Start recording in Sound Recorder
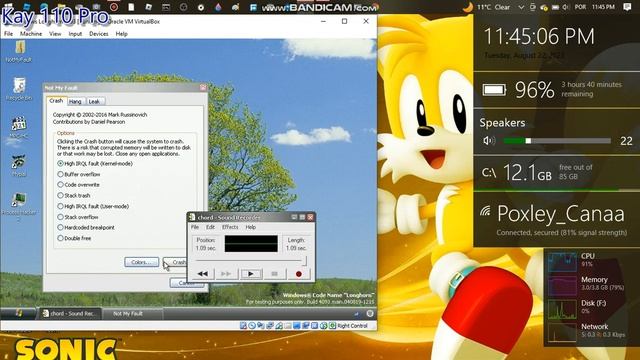 298,274
